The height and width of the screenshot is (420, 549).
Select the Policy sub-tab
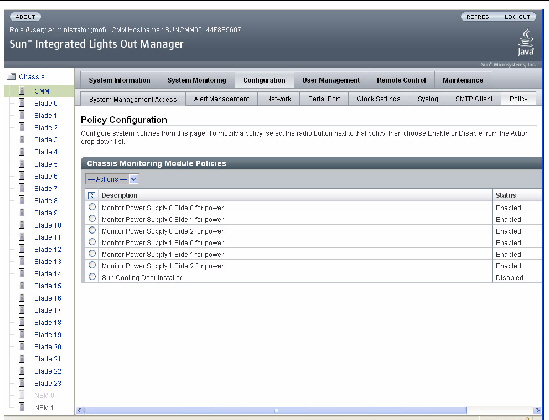(x=518, y=99)
